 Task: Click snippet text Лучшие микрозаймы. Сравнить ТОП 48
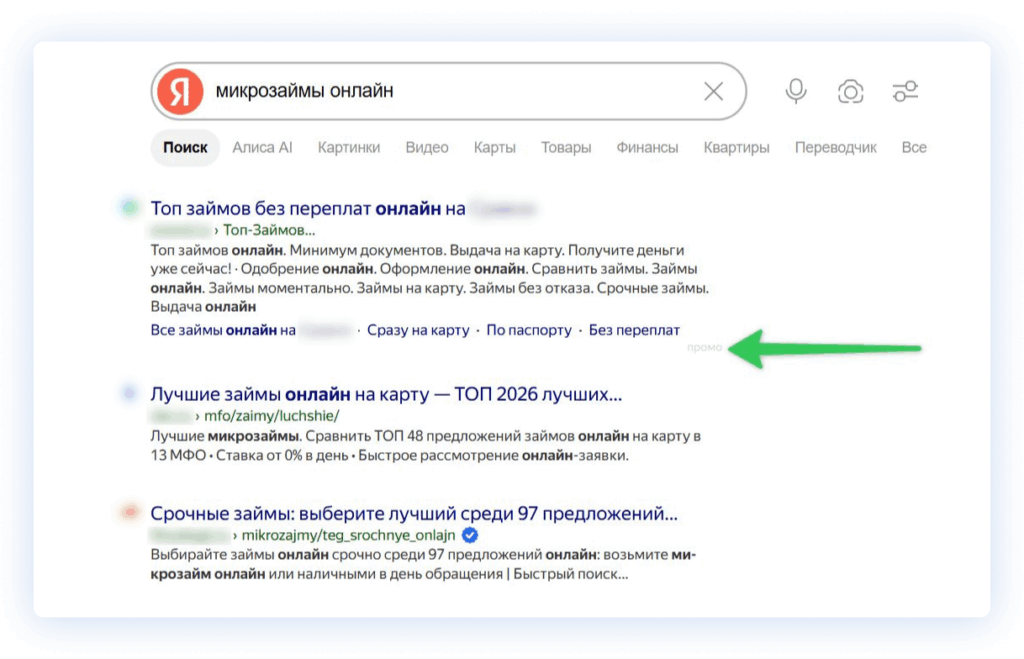426,445
